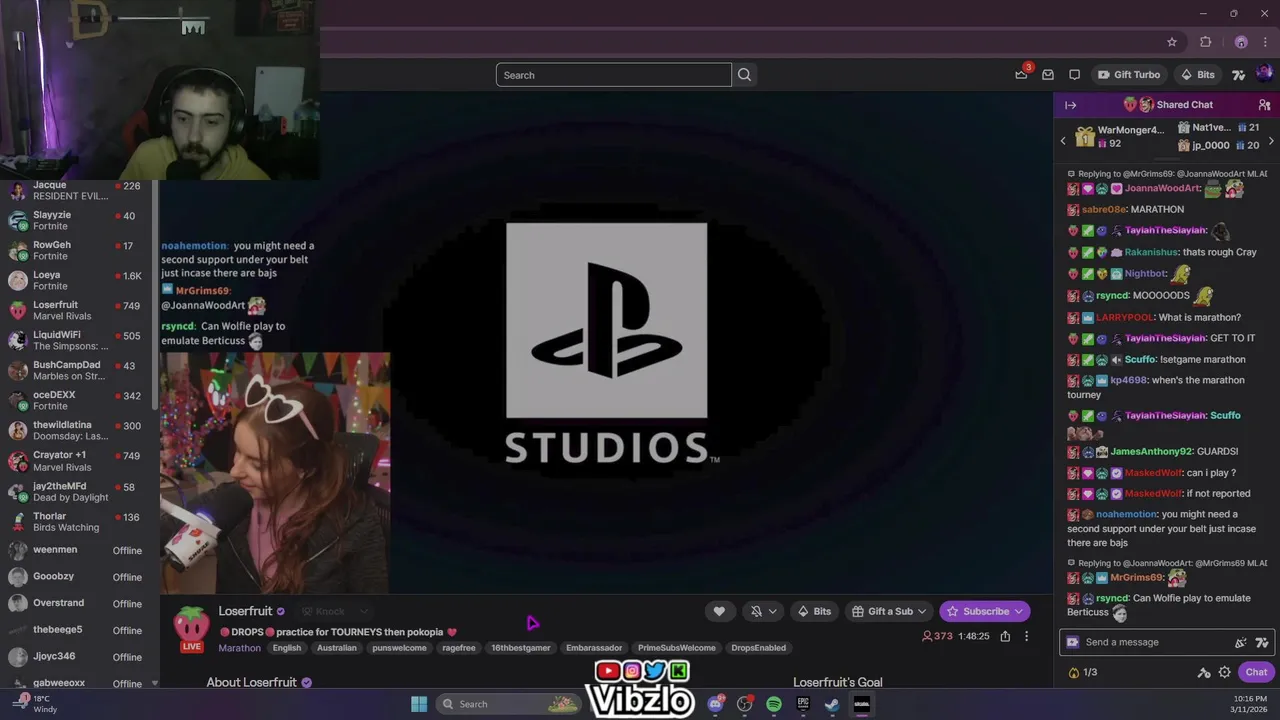Open Spotify from the taskbar
Image resolution: width=1280 pixels, height=720 pixels.
click(x=774, y=704)
